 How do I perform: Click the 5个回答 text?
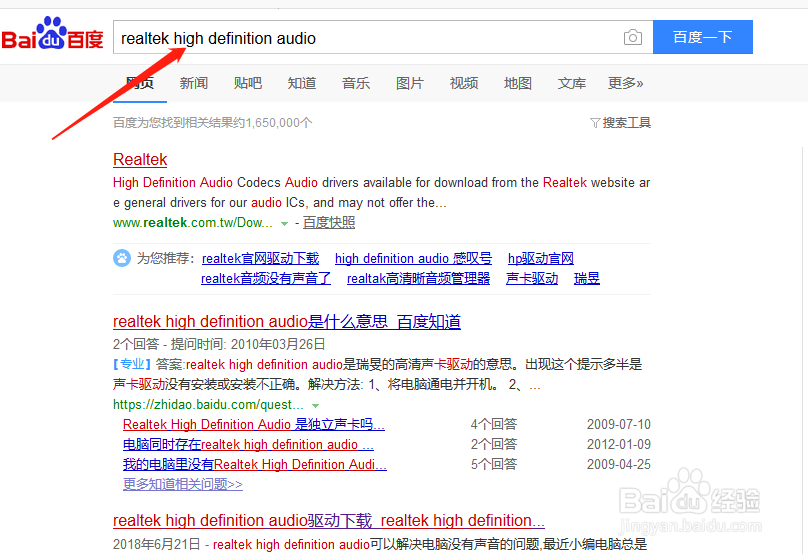[x=494, y=464]
